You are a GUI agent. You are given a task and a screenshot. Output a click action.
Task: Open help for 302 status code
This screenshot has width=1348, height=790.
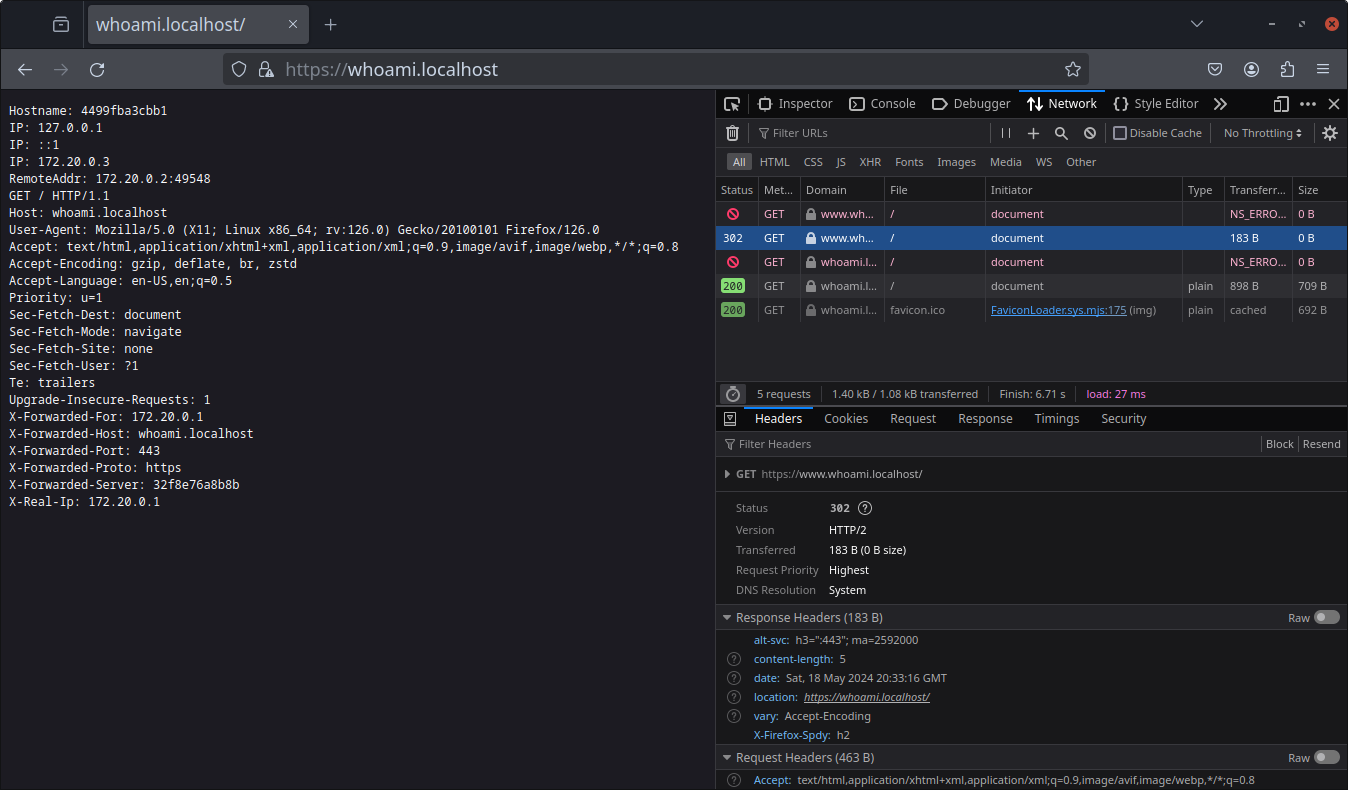tap(865, 508)
